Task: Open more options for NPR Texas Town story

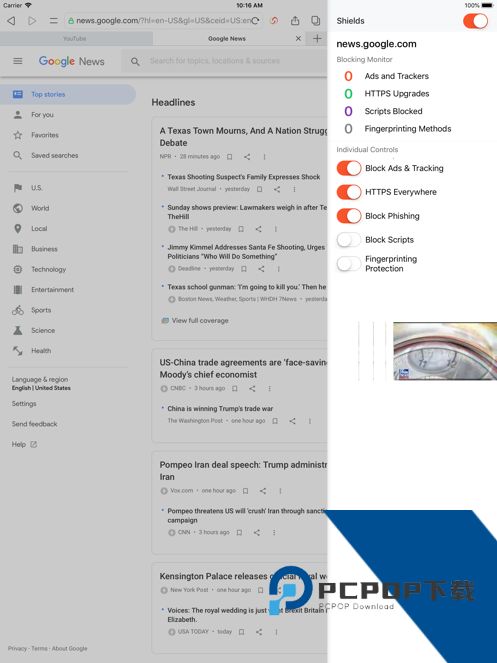Action: pos(264,157)
